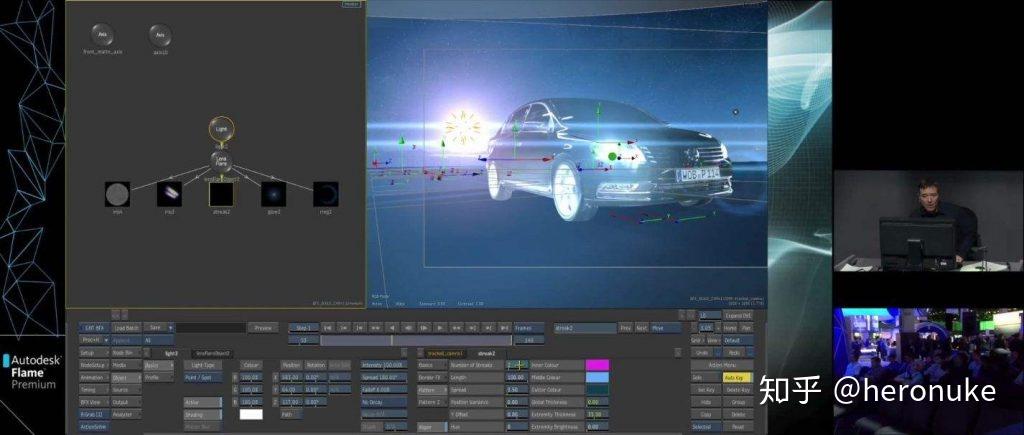The width and height of the screenshot is (1024, 435).
Task: Select the second Axis node in the schematic
Action: pyautogui.click(x=160, y=35)
